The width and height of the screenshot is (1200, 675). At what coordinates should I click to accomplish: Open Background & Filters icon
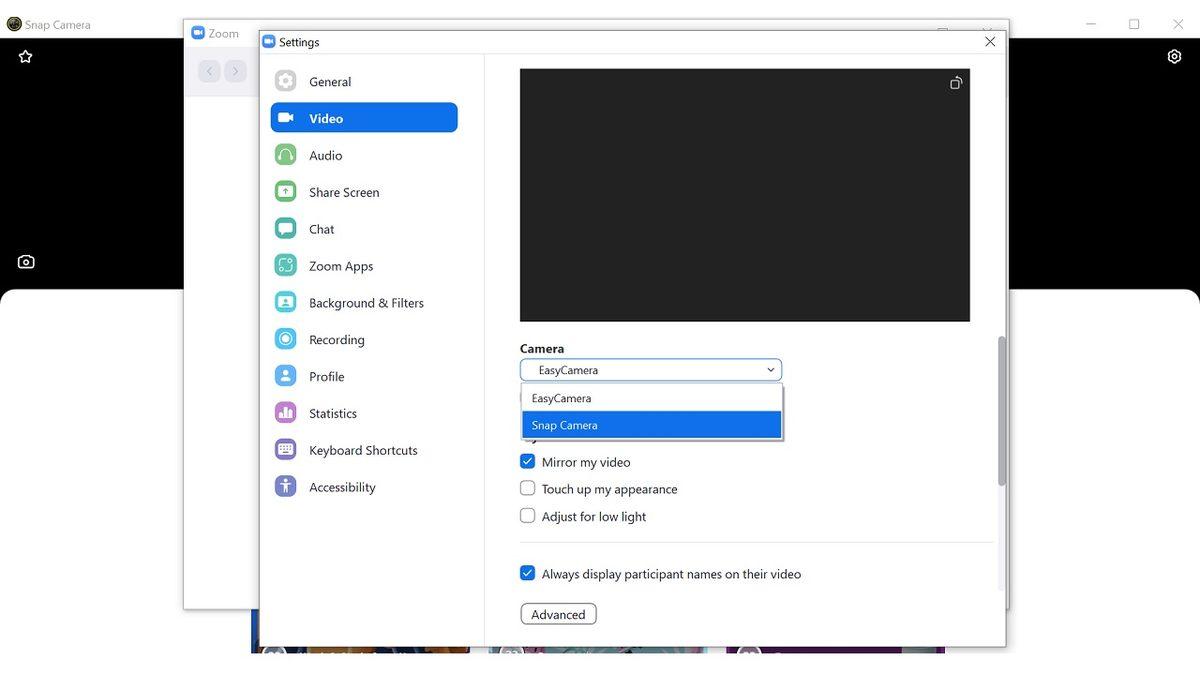286,303
